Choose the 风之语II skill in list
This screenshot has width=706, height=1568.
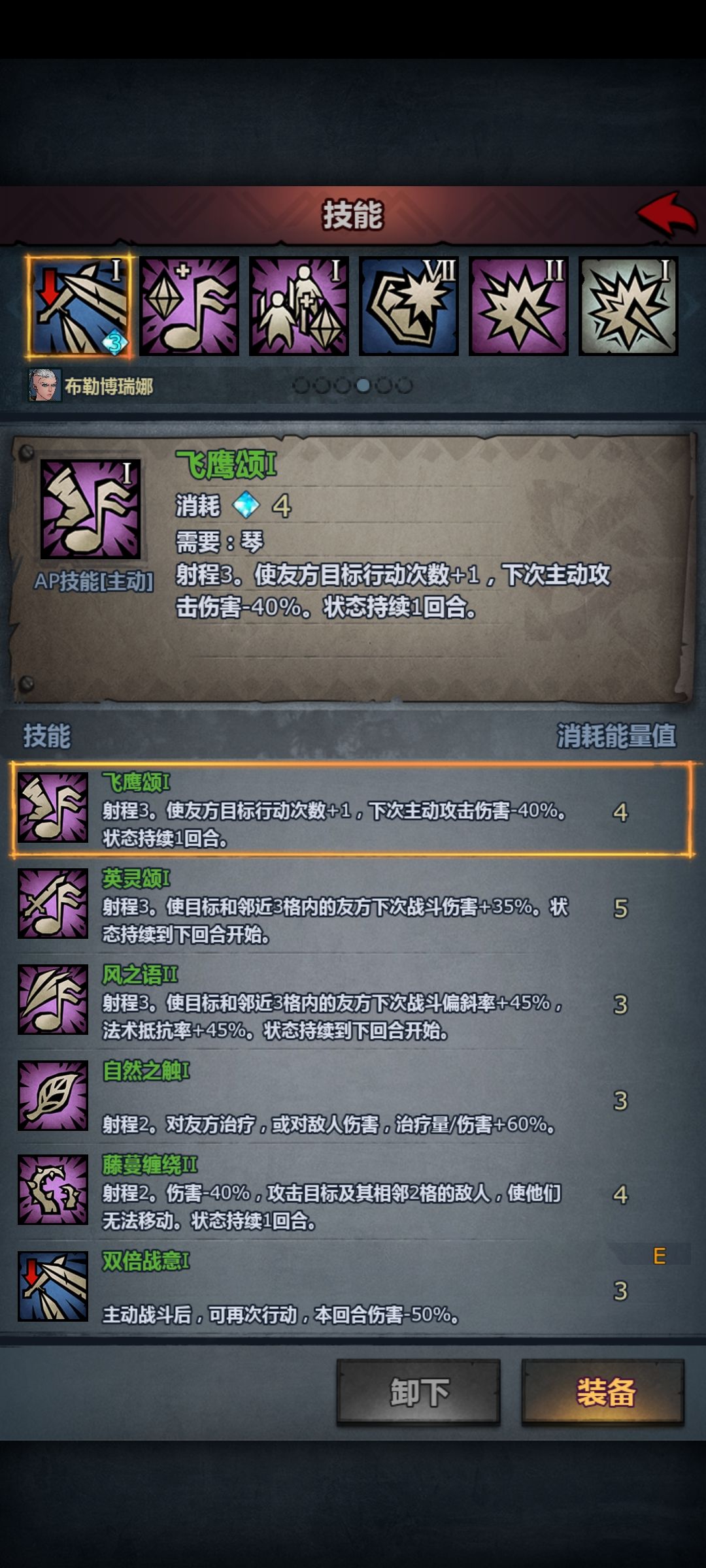click(x=353, y=1002)
